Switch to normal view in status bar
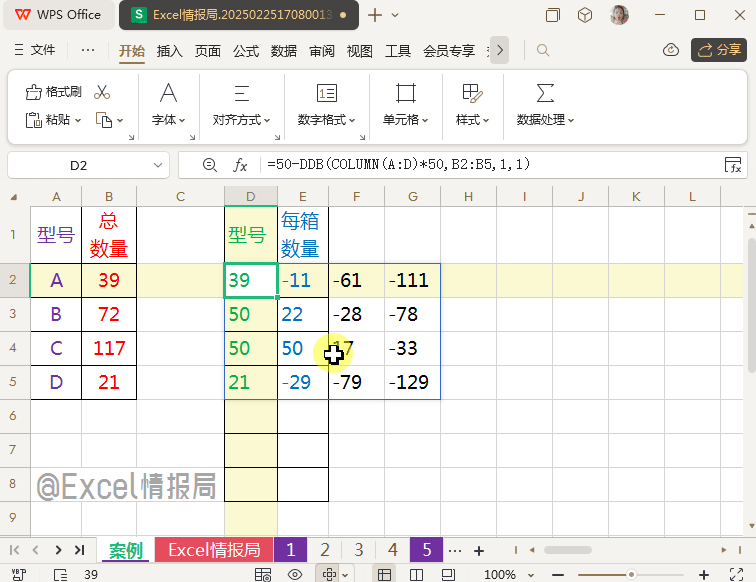Screen dimensions: 756x582 pos(383,575)
